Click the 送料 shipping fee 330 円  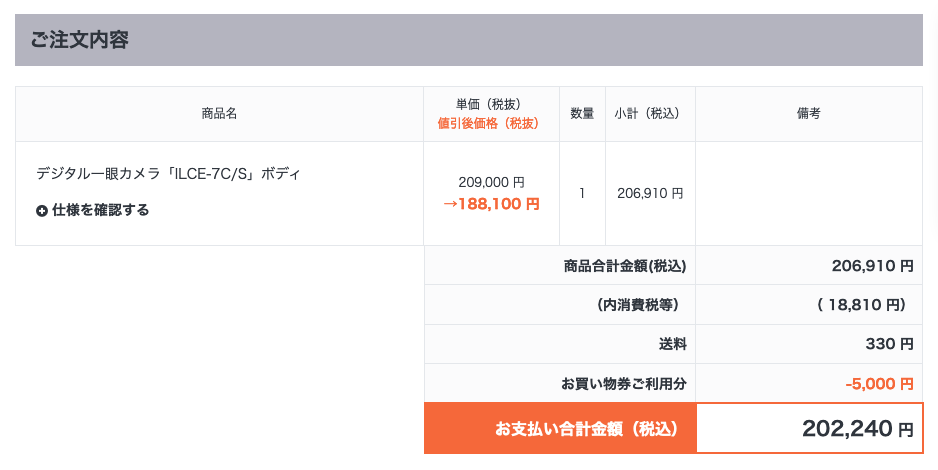[889, 344]
